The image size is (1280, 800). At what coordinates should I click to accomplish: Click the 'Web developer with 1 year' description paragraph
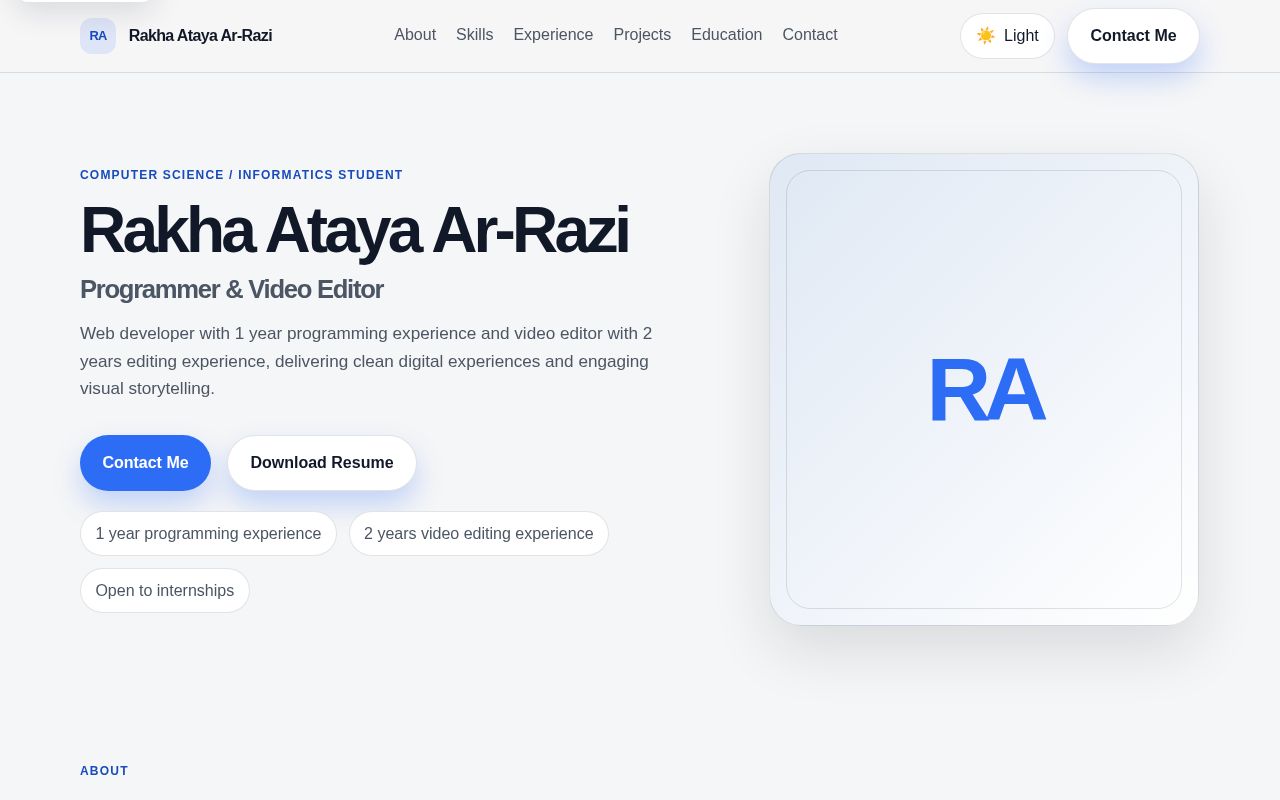[366, 361]
